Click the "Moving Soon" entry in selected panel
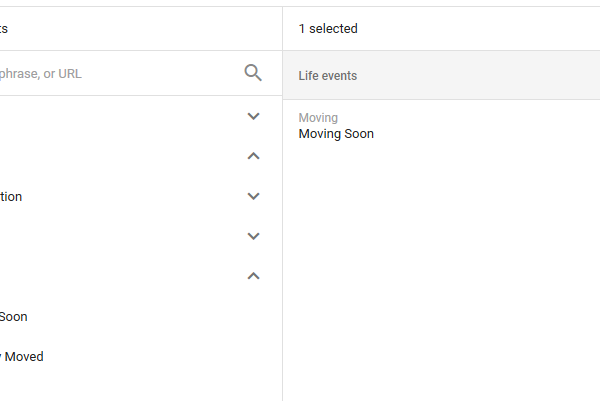 pos(336,134)
